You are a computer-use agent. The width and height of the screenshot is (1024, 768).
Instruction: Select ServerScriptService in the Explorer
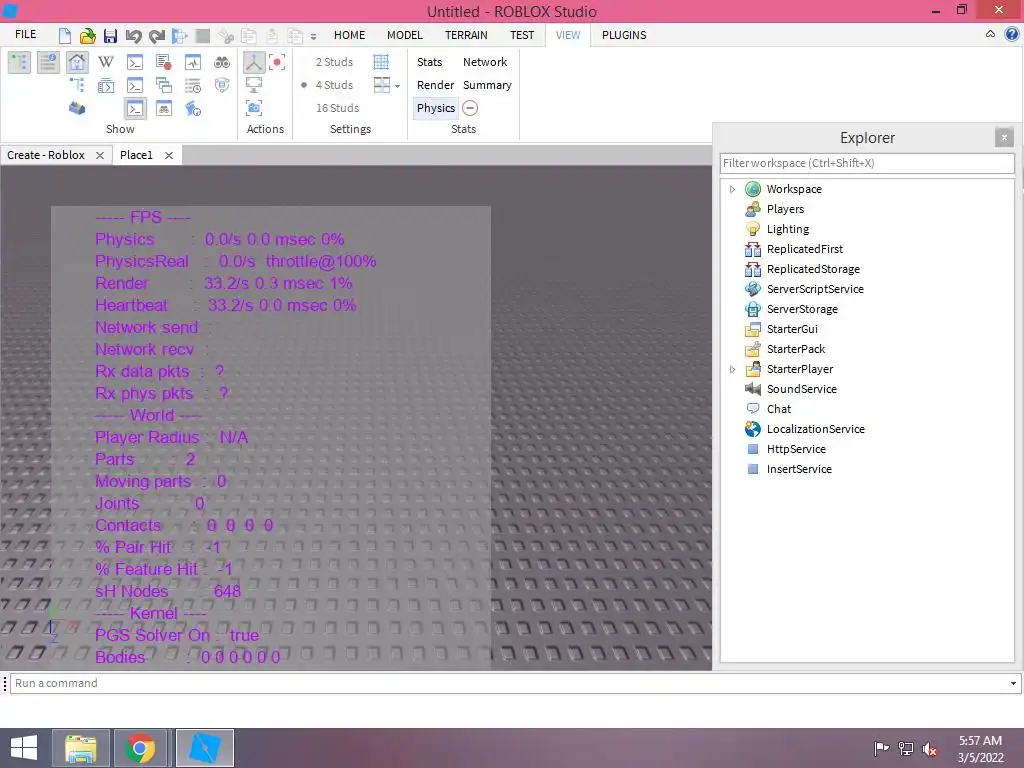click(815, 289)
